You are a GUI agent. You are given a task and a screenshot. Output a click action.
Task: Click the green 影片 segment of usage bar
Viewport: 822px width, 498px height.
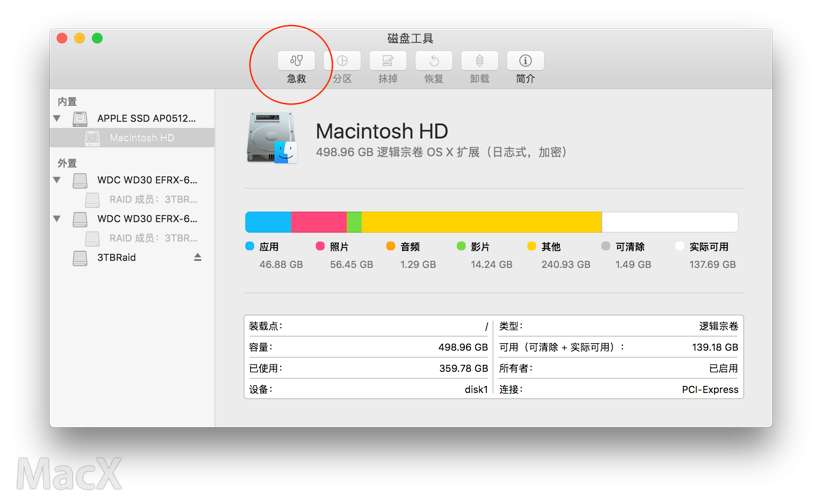(x=354, y=222)
